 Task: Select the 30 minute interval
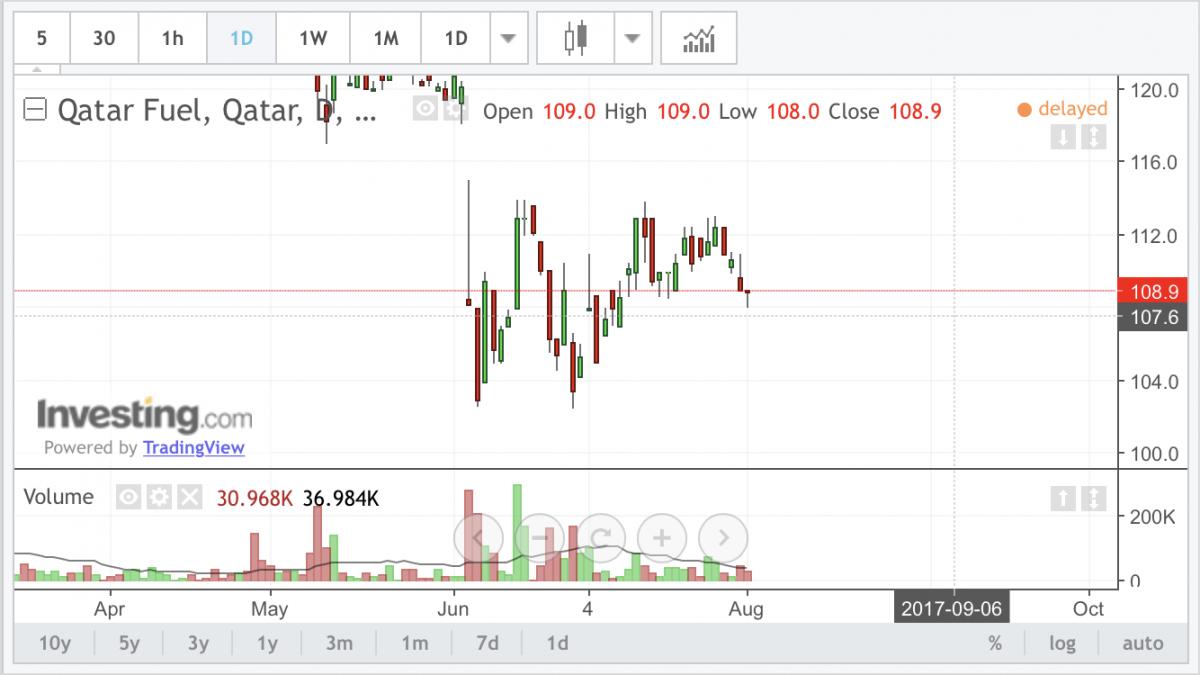[104, 39]
